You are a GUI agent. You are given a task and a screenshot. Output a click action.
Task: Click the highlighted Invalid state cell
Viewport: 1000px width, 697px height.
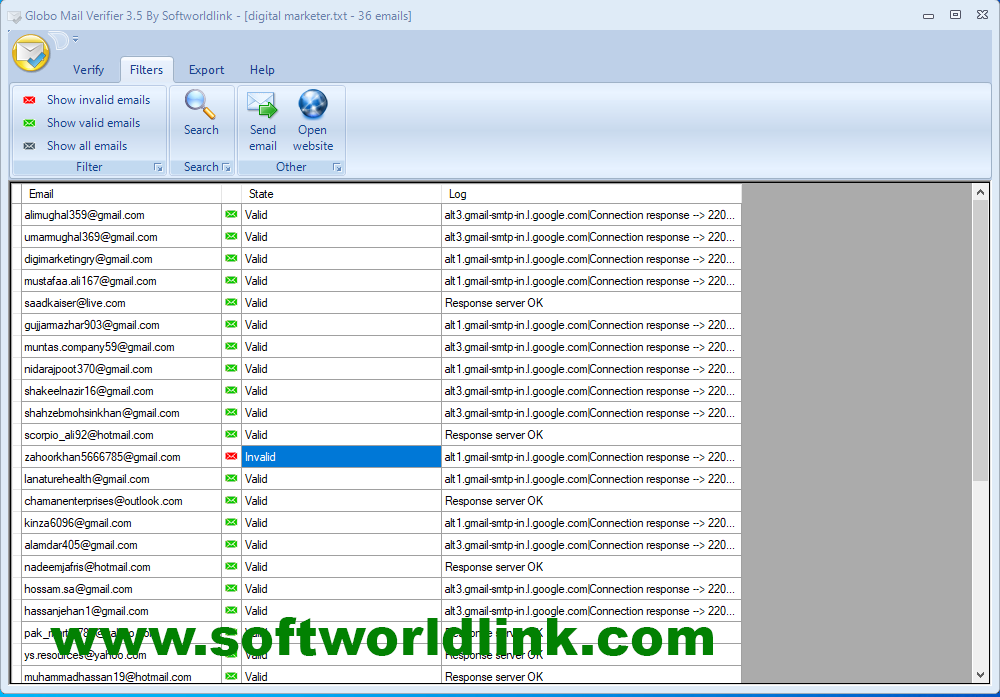pyautogui.click(x=341, y=457)
